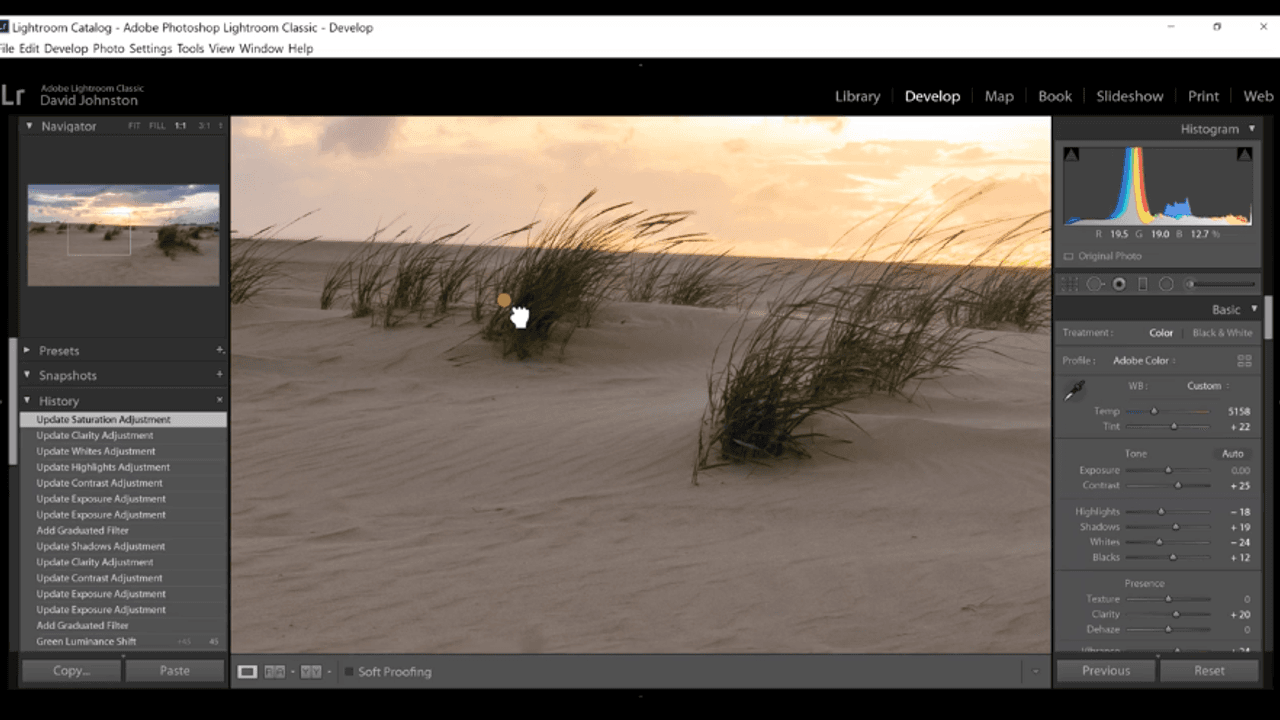Open the Profile Browser grid icon
Viewport: 1280px width, 720px height.
click(x=1245, y=360)
